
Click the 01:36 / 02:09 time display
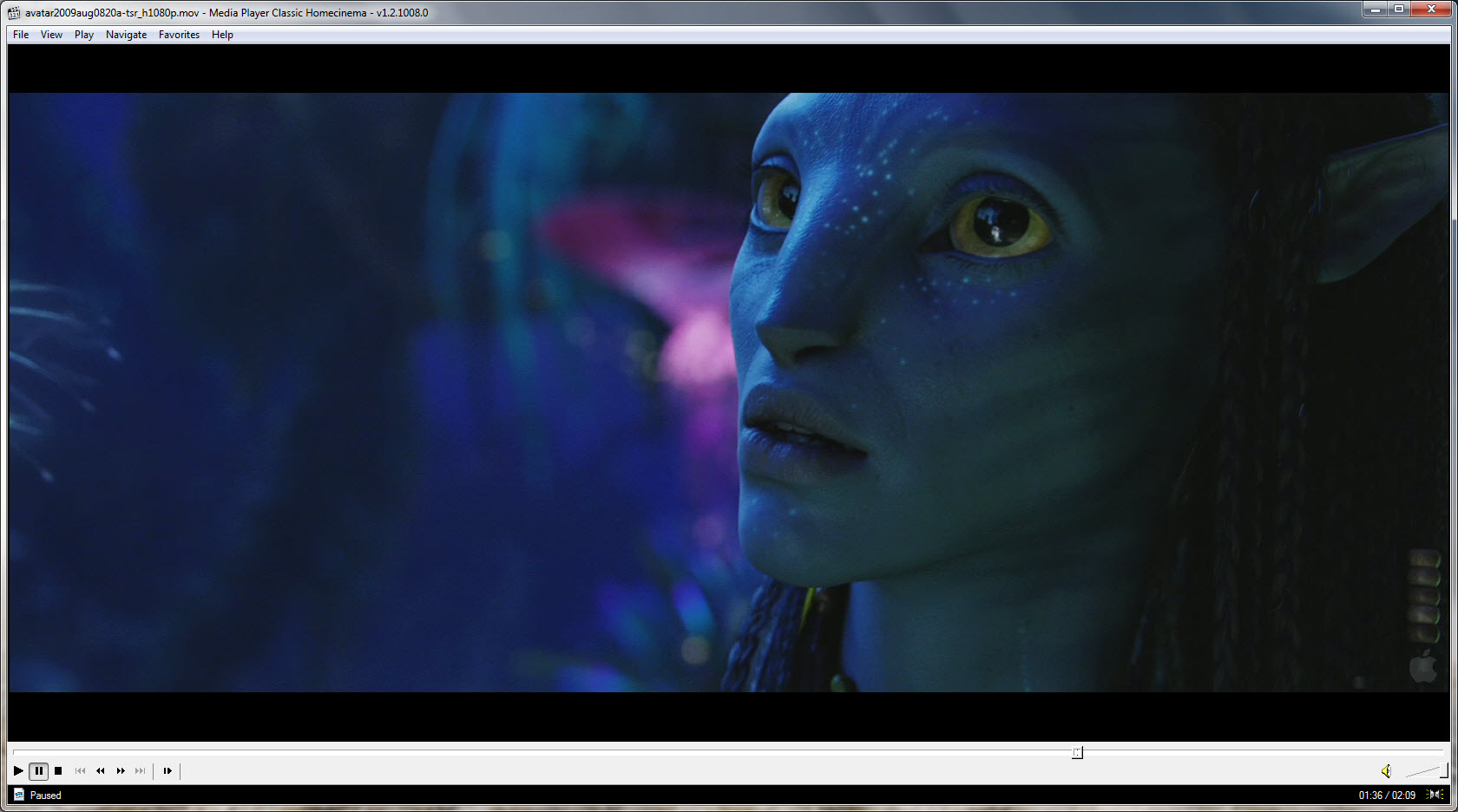click(x=1387, y=796)
